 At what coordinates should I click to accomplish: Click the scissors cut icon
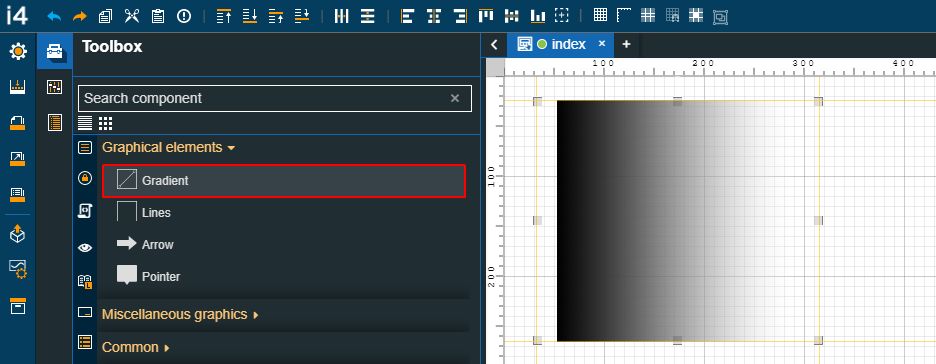tap(131, 16)
